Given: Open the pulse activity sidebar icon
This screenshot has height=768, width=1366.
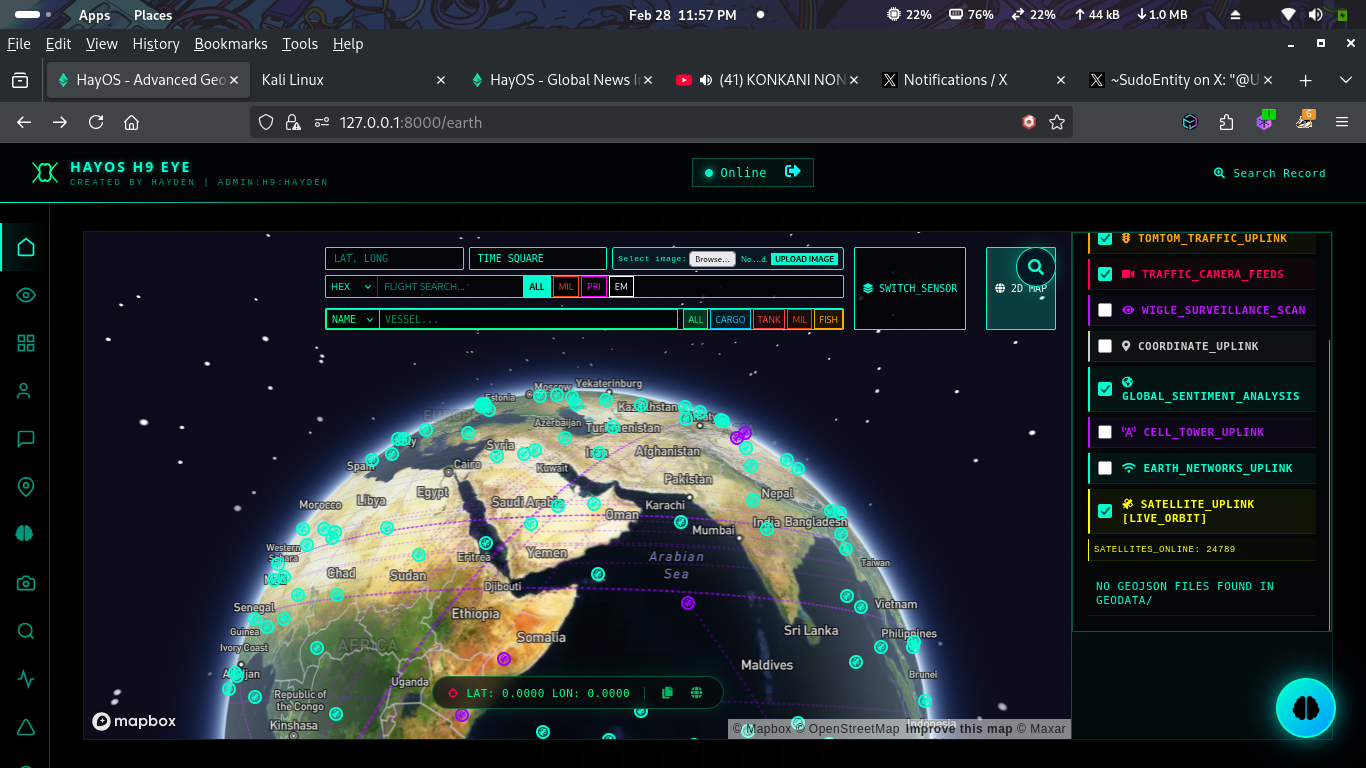Looking at the screenshot, I should click(26, 679).
